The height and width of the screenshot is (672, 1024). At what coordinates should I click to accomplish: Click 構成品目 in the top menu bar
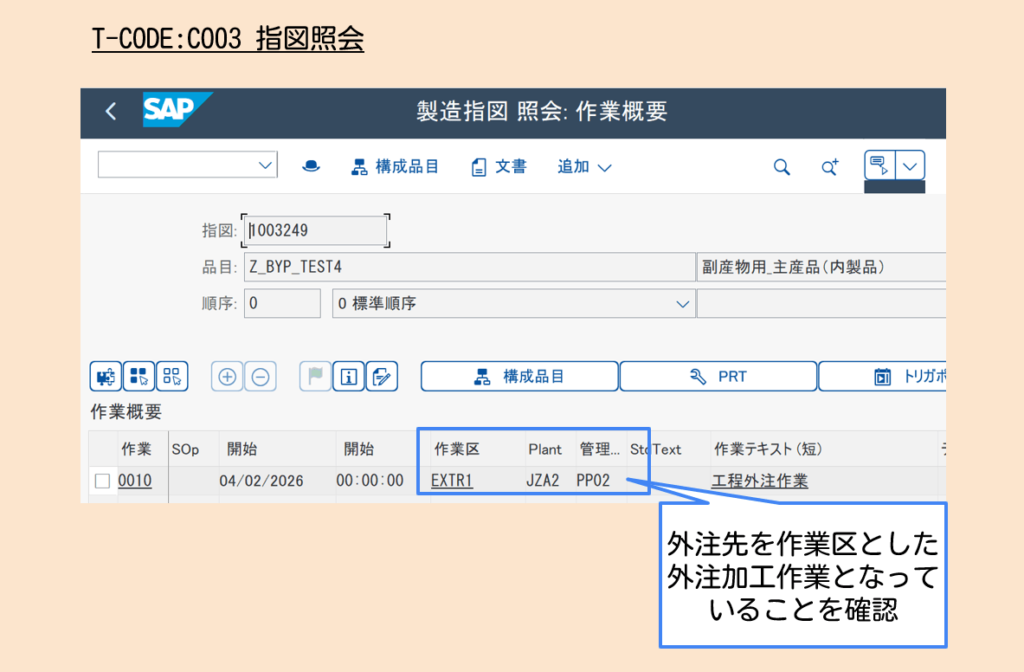click(x=395, y=166)
